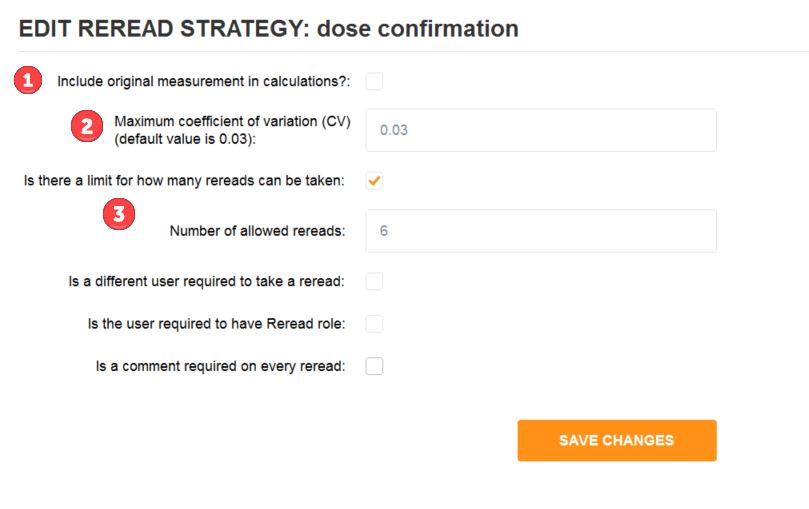
Task: Click the red number 2 callout badge
Action: 87,126
